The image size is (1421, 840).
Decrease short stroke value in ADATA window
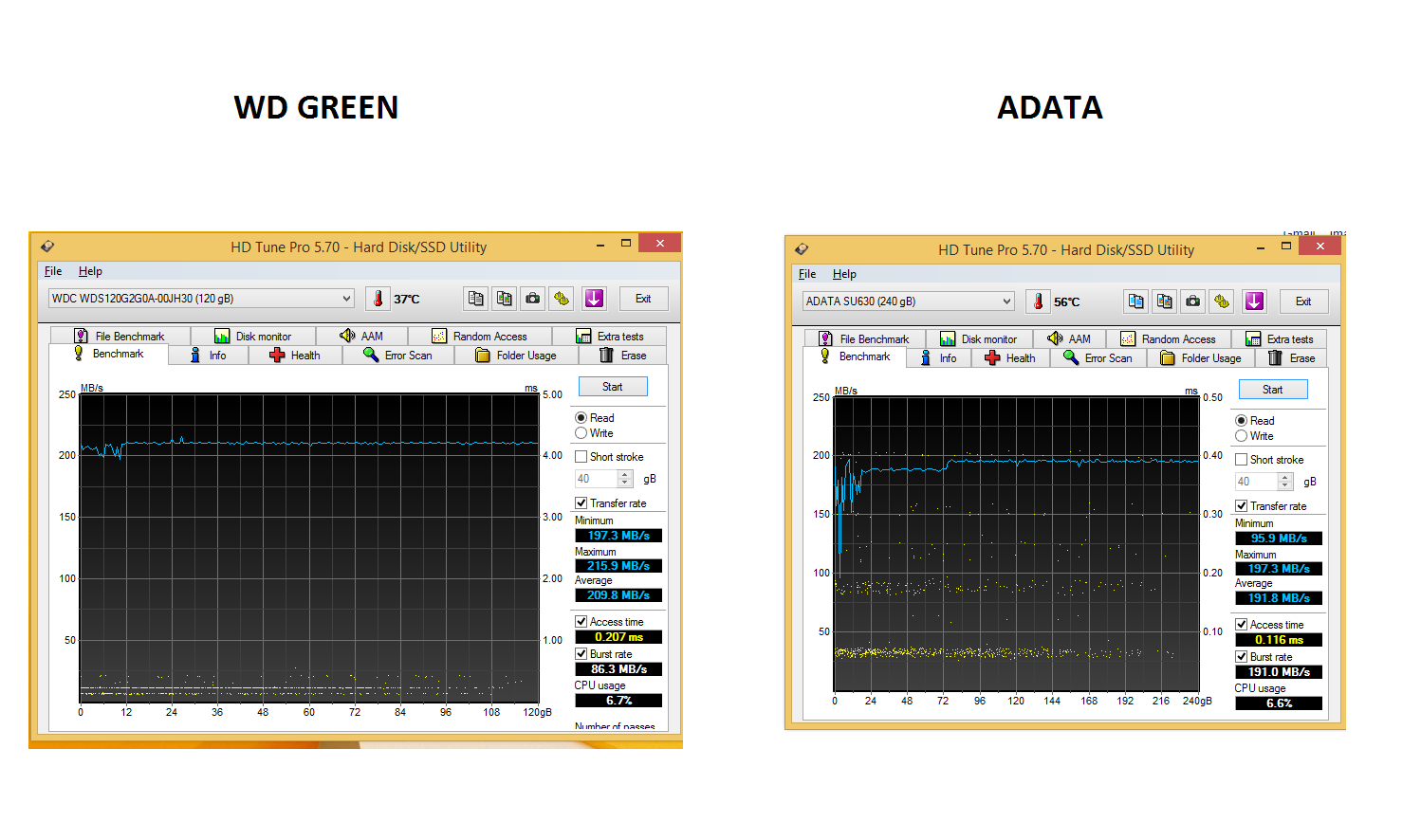coord(1284,486)
